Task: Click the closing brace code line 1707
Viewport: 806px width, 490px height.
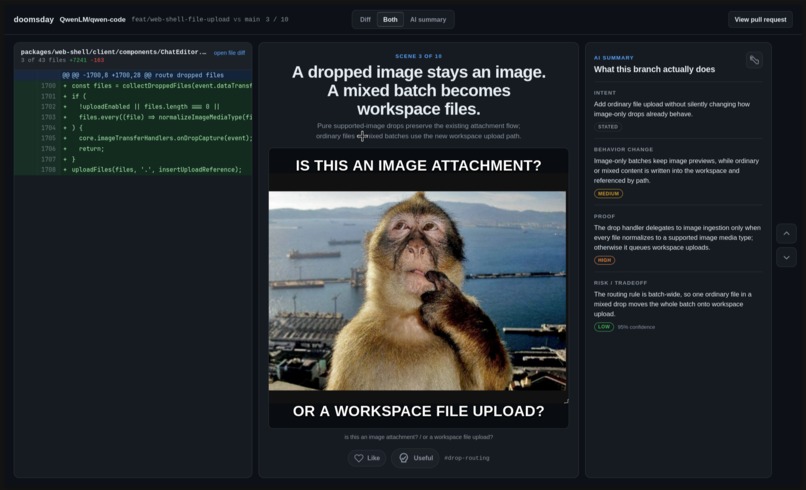Action: click(x=133, y=159)
